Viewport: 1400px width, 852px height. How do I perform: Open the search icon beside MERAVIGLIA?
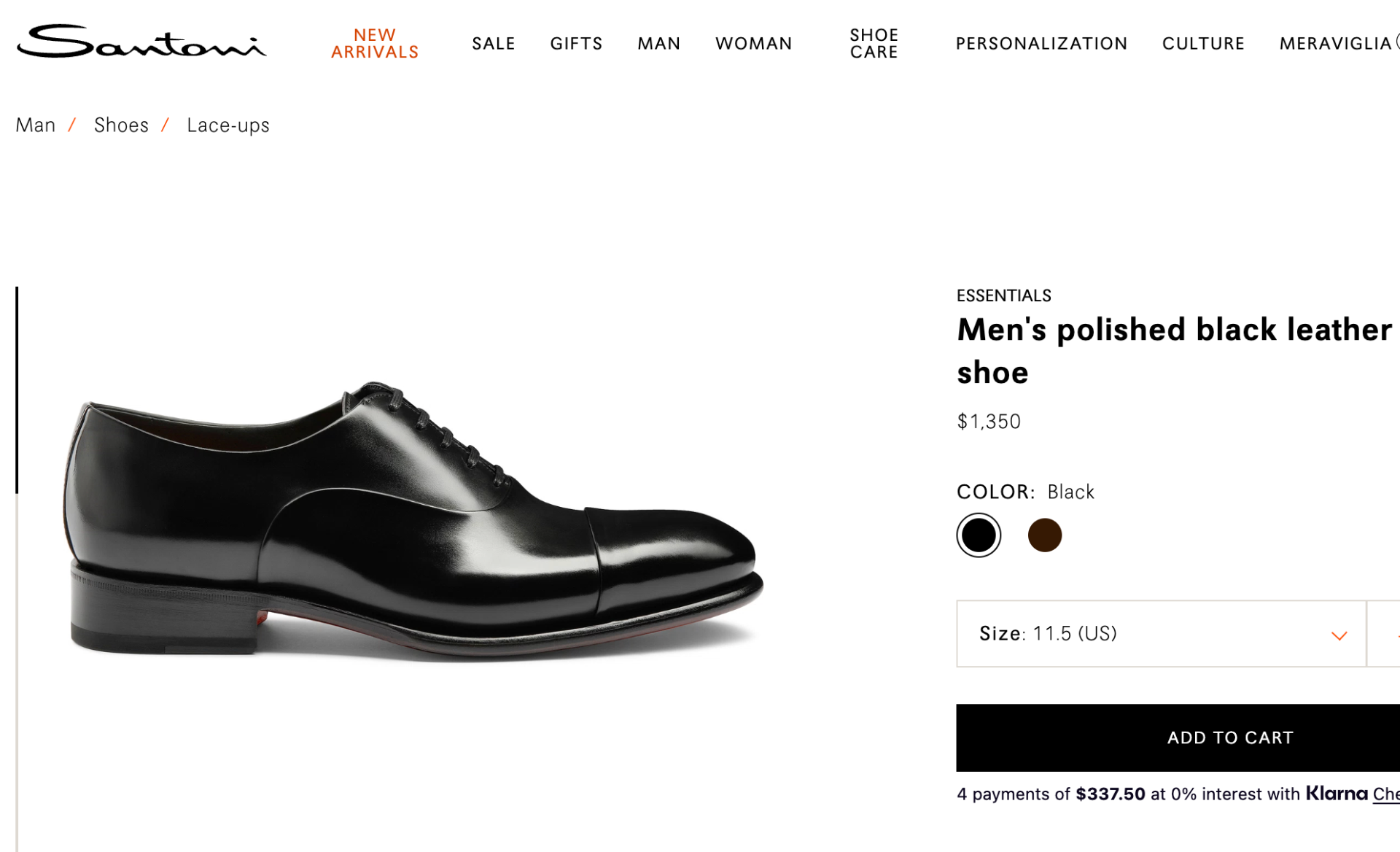(x=1396, y=44)
